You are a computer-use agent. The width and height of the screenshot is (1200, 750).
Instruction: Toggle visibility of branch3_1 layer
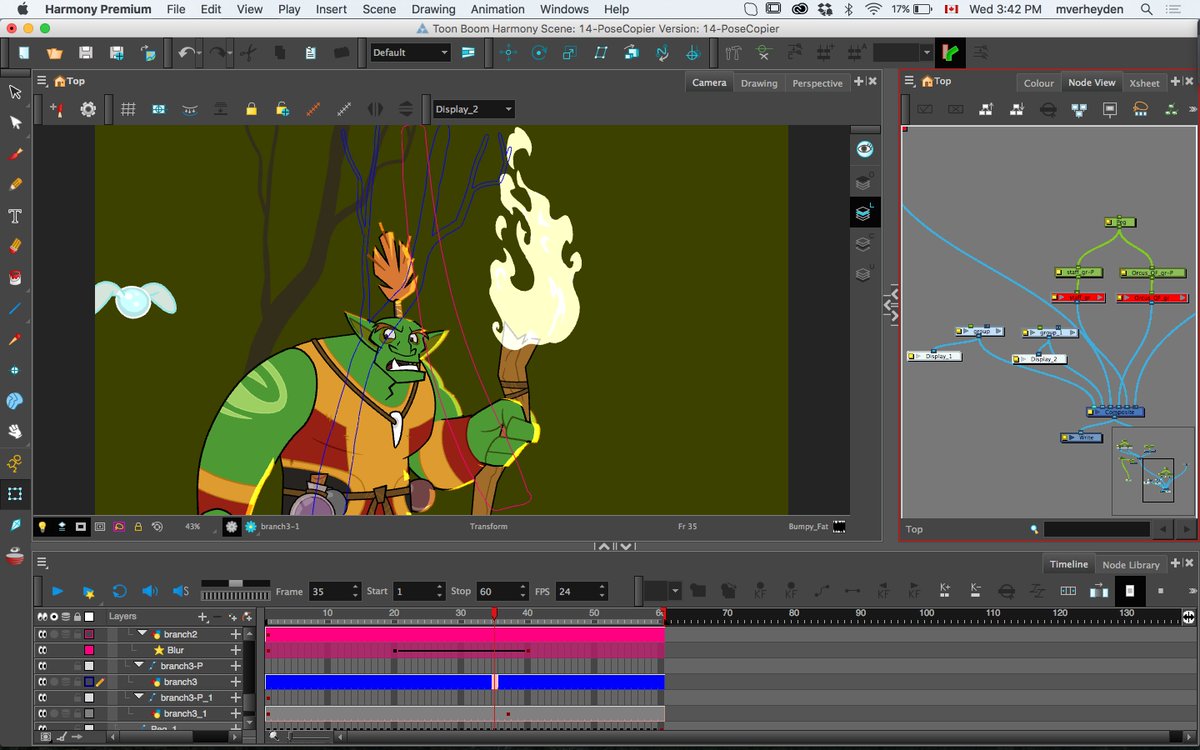coord(43,714)
